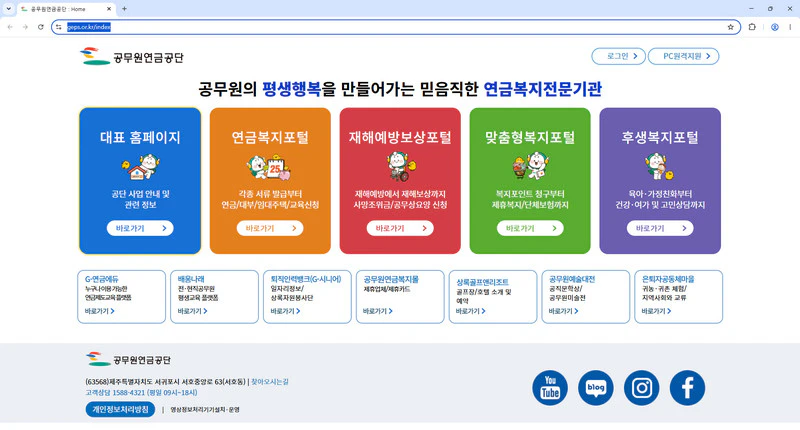
Task: Open 배움나래 바로가기 link
Action: (x=192, y=311)
